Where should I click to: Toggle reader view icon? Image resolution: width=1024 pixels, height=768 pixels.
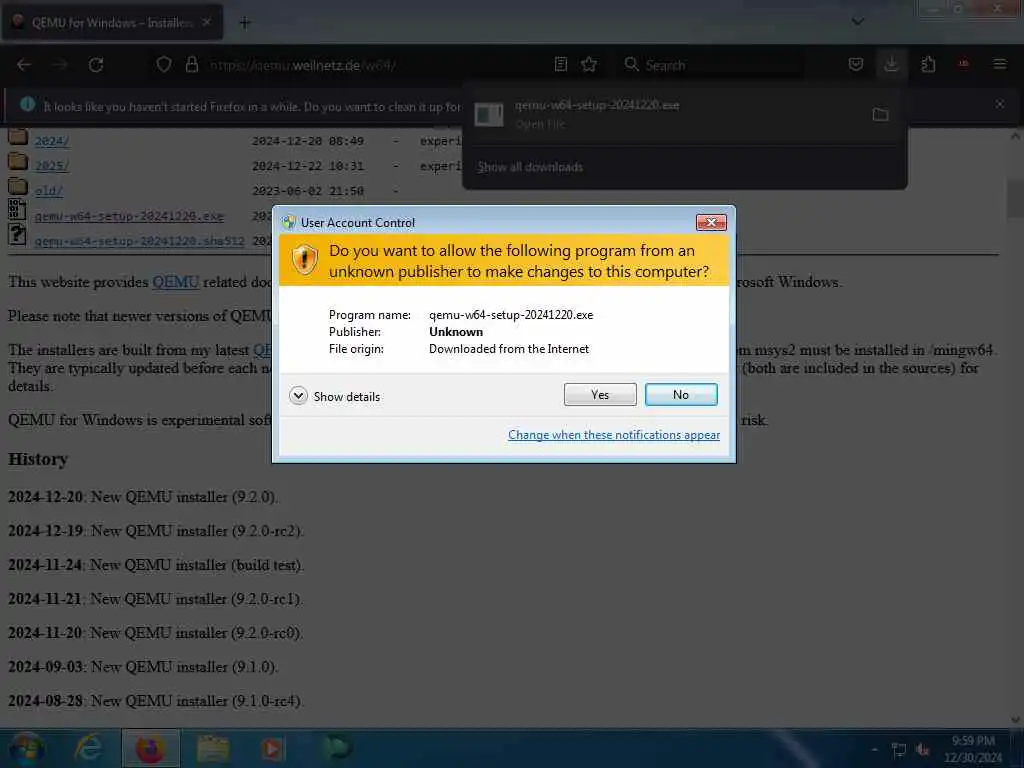pos(560,65)
